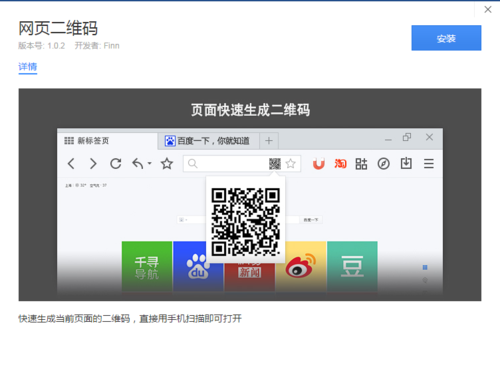
Task: Click the grid icon on the 新标签页 tab
Action: coord(69,141)
